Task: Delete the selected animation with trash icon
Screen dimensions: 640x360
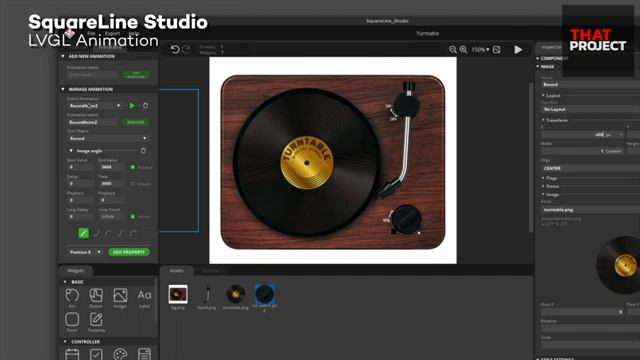Action: (x=145, y=106)
